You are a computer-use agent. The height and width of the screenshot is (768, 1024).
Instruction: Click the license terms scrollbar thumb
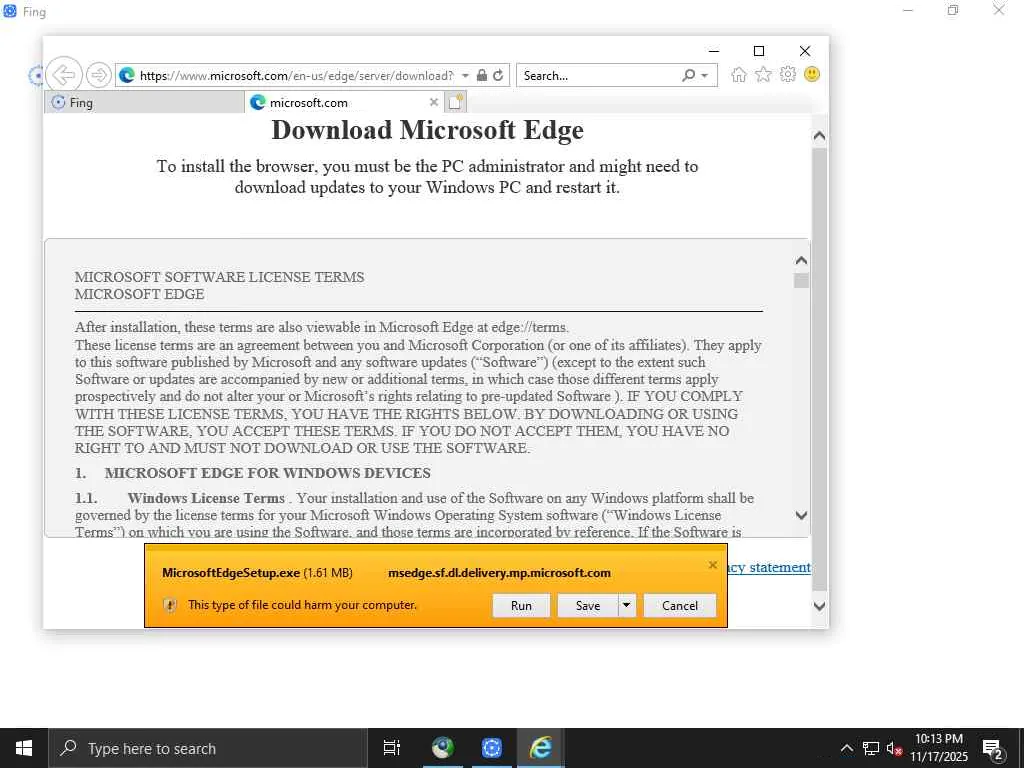[x=801, y=281]
